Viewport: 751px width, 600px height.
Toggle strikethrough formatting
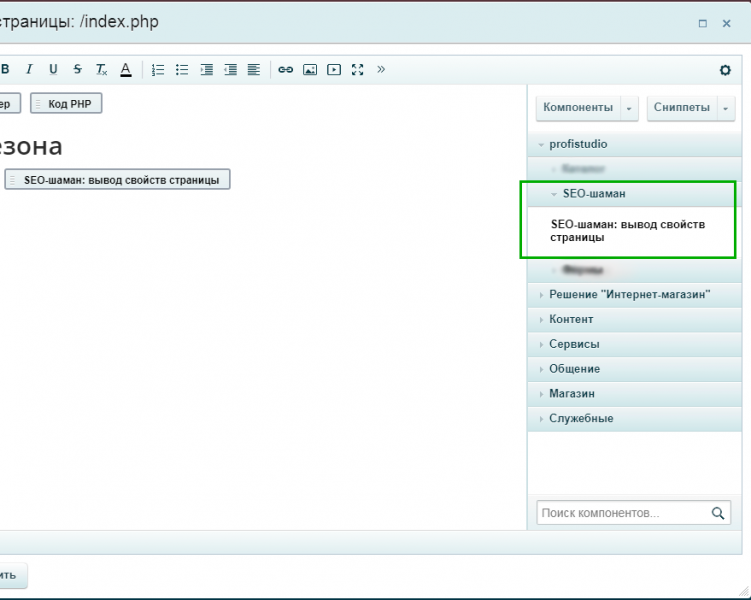point(77,70)
